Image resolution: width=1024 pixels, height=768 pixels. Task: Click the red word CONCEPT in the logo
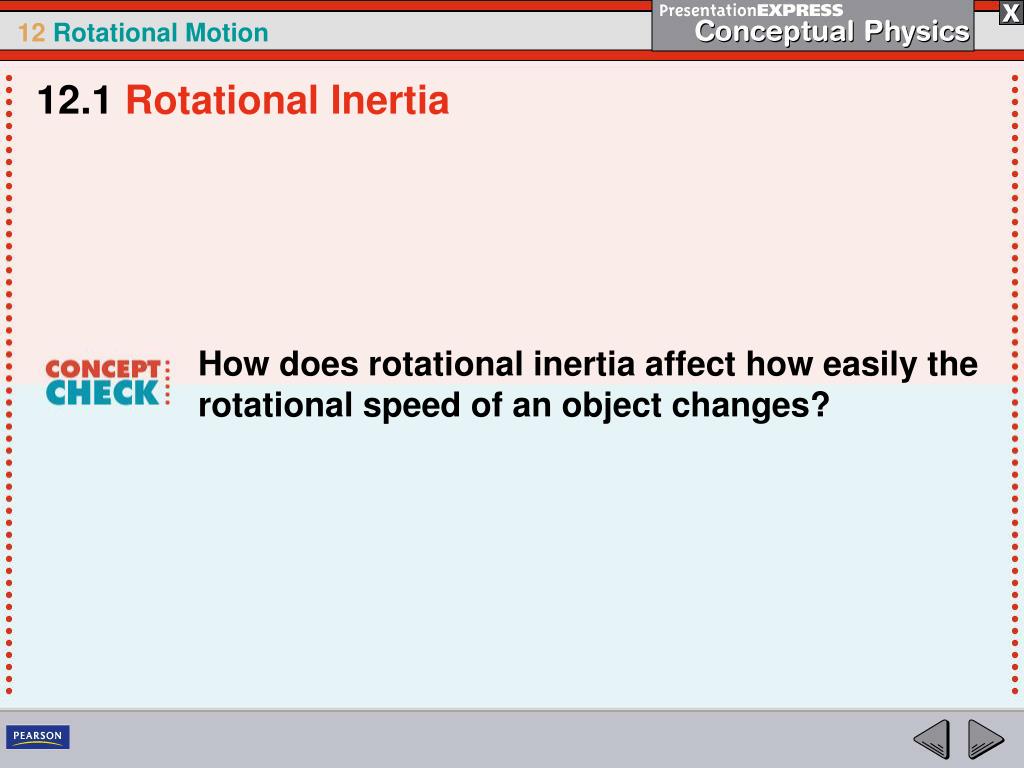[103, 369]
